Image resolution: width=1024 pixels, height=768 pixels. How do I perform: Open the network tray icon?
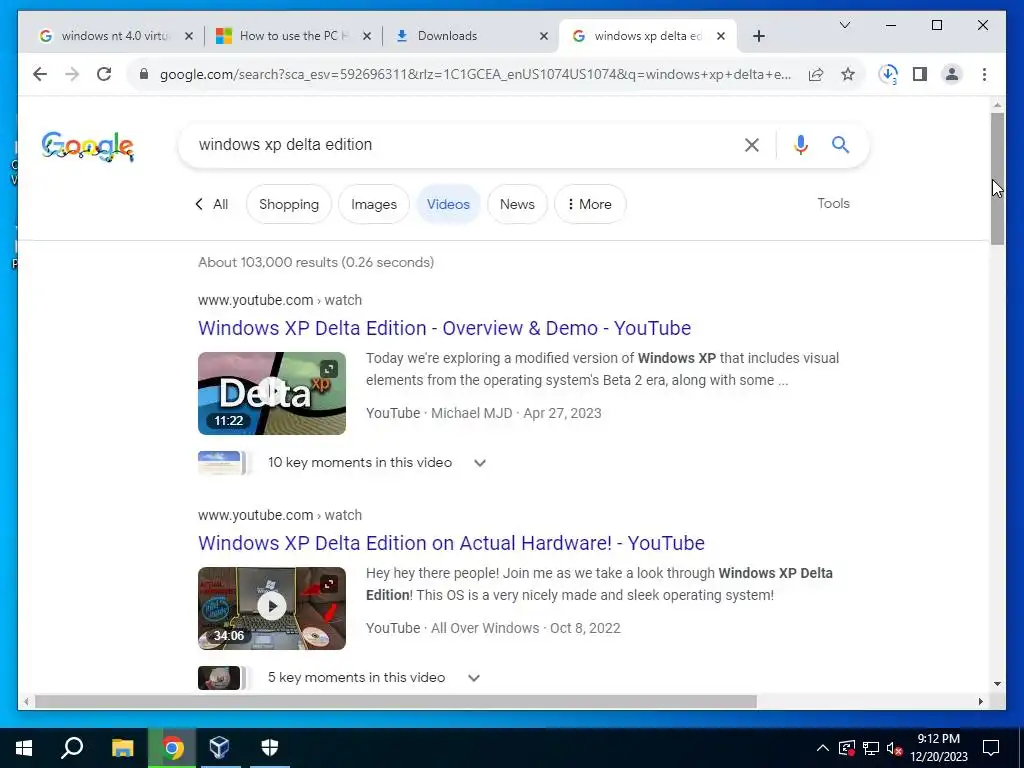(871, 748)
